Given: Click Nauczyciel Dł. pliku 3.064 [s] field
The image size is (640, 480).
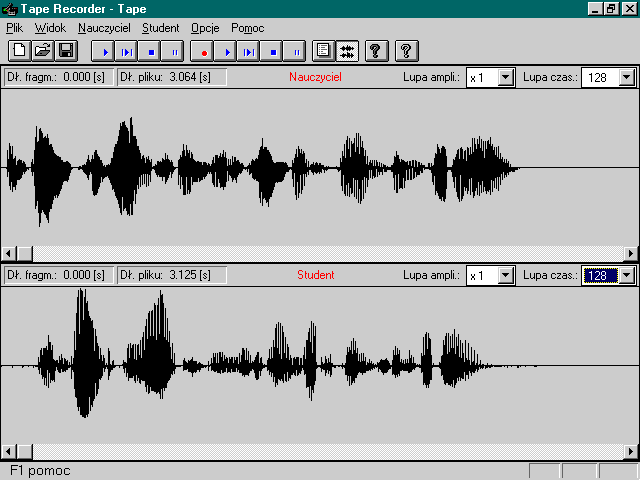Looking at the screenshot, I should click(172, 77).
